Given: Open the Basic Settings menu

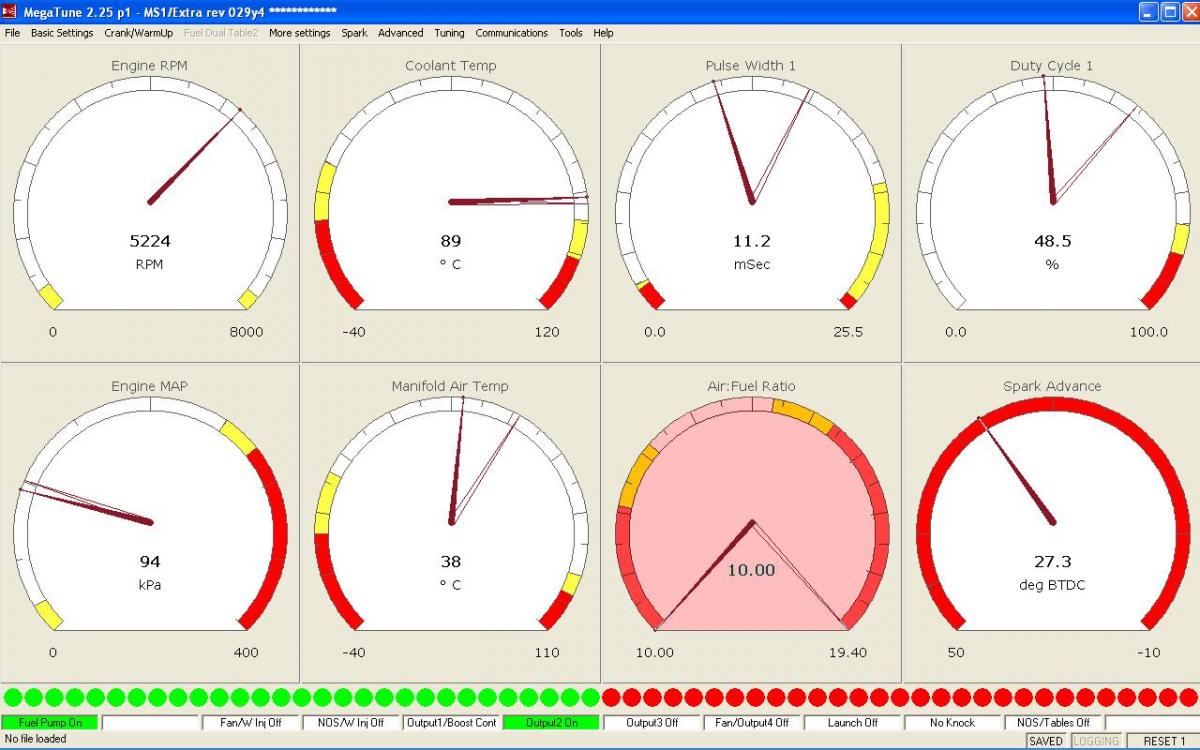Looking at the screenshot, I should [62, 33].
